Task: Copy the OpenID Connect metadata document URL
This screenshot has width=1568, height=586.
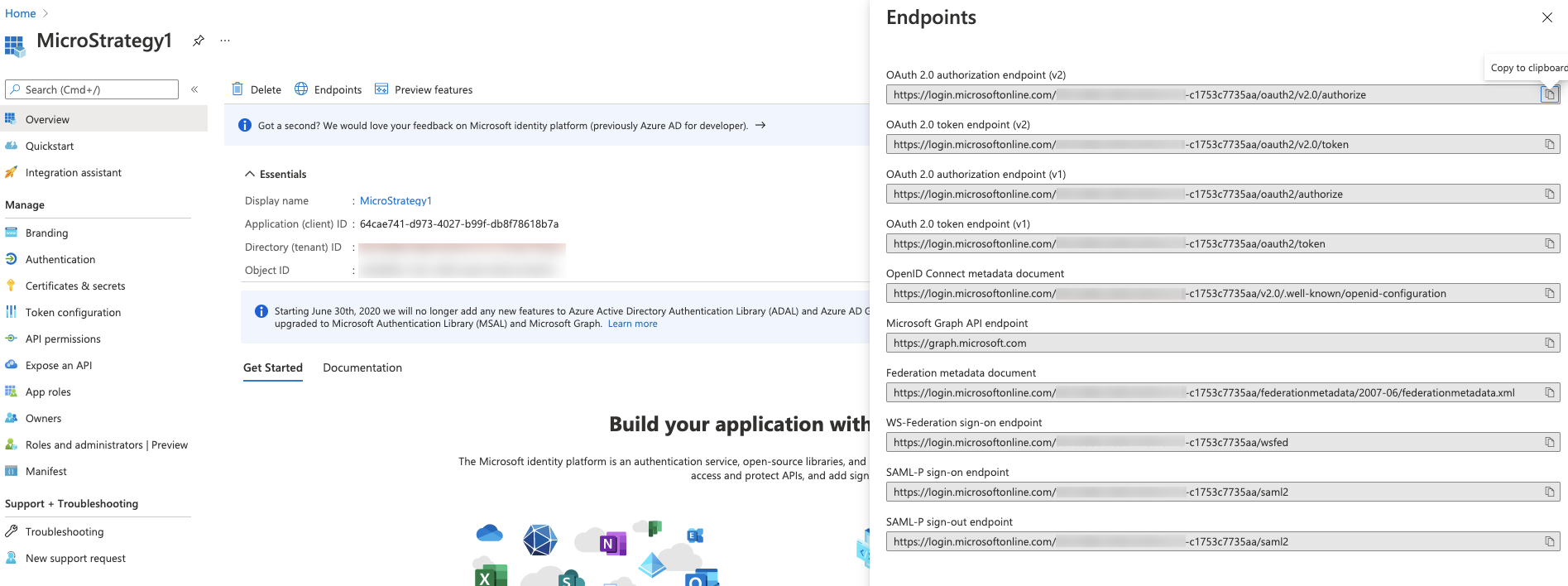Action: coord(1549,294)
